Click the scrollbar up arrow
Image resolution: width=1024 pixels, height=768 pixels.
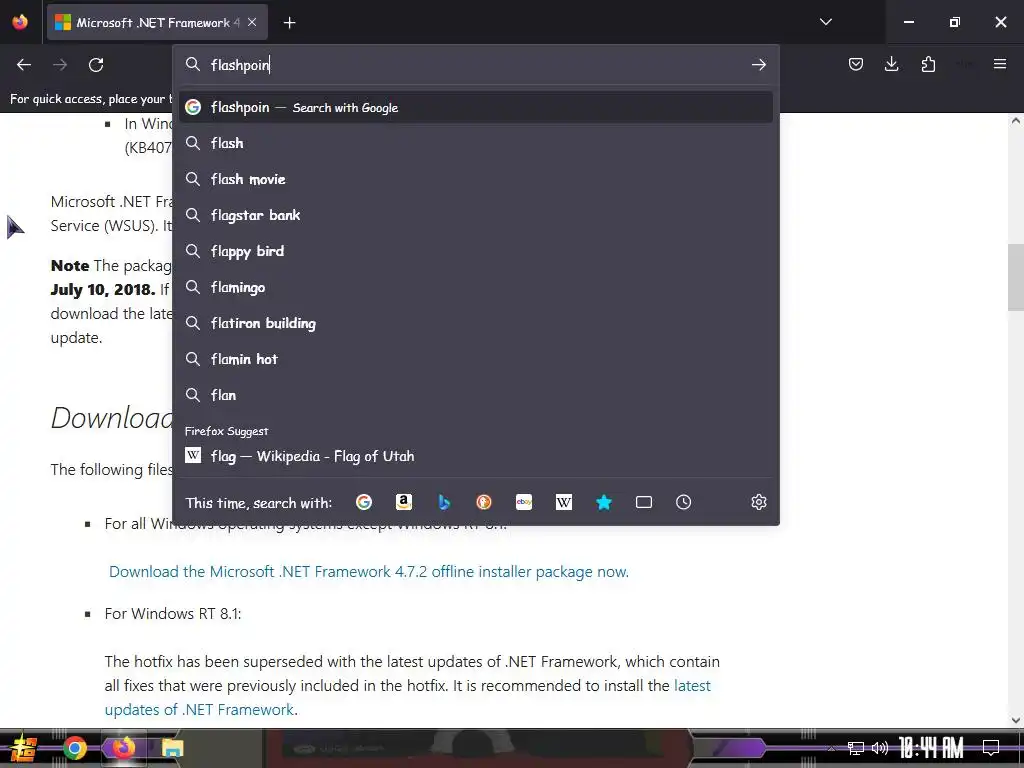(1016, 121)
